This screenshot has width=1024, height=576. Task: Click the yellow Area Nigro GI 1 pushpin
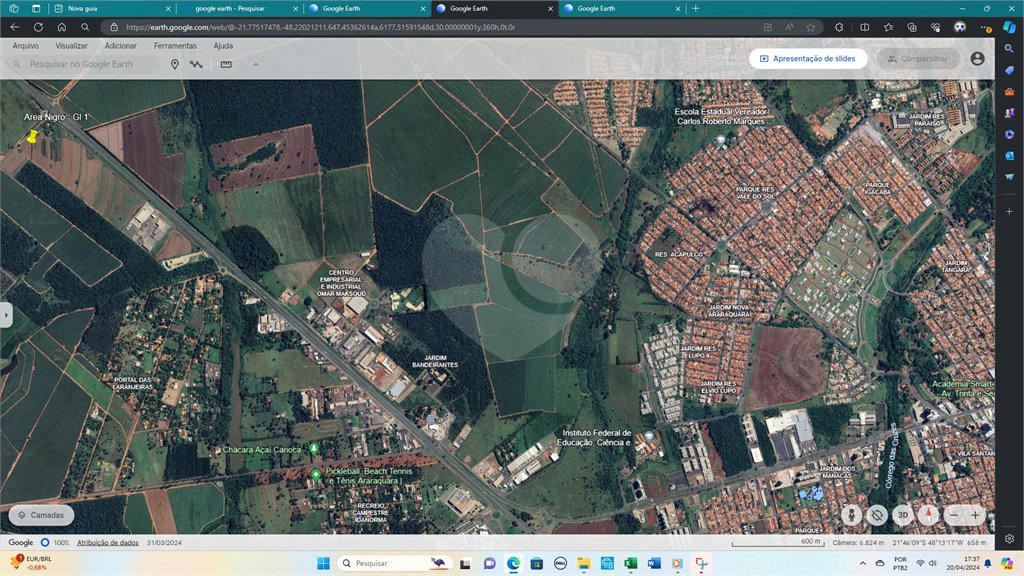pos(32,136)
